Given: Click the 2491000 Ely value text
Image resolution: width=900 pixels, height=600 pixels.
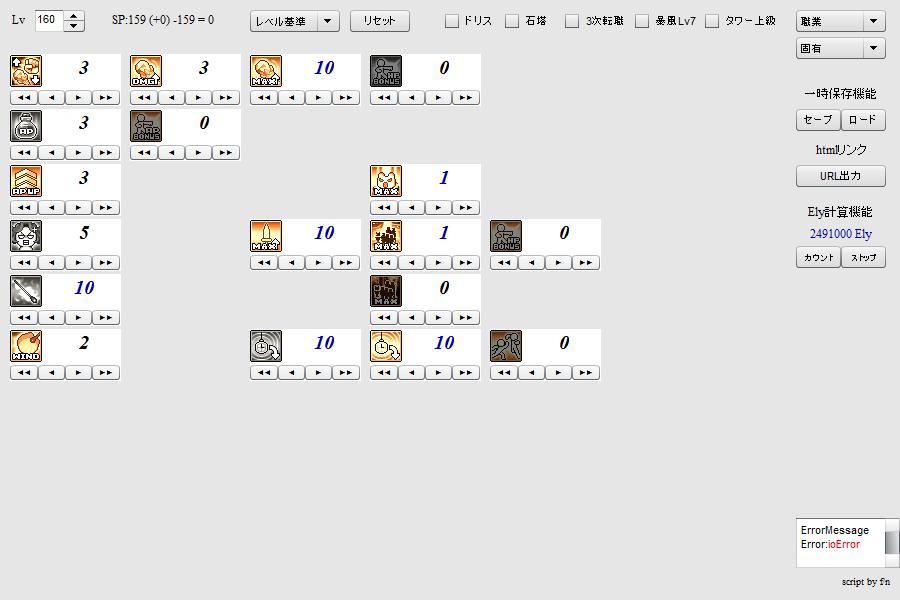Looking at the screenshot, I should [x=840, y=234].
